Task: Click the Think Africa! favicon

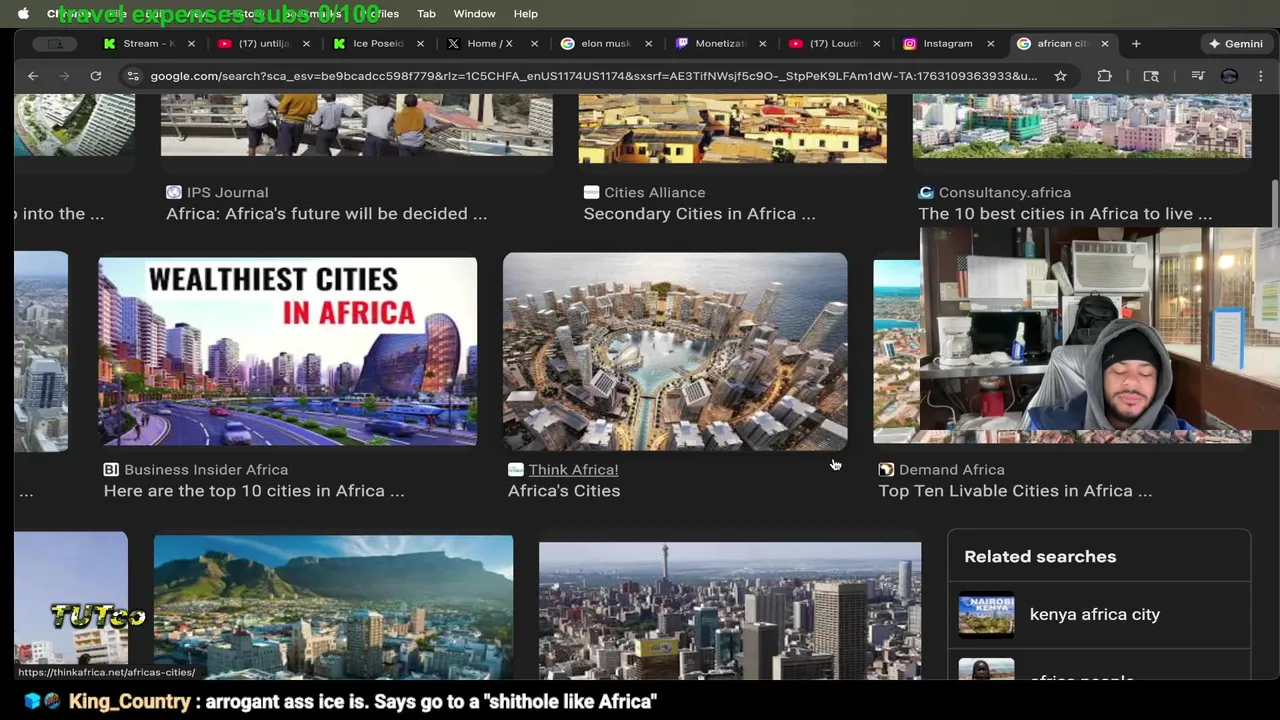Action: click(x=515, y=470)
